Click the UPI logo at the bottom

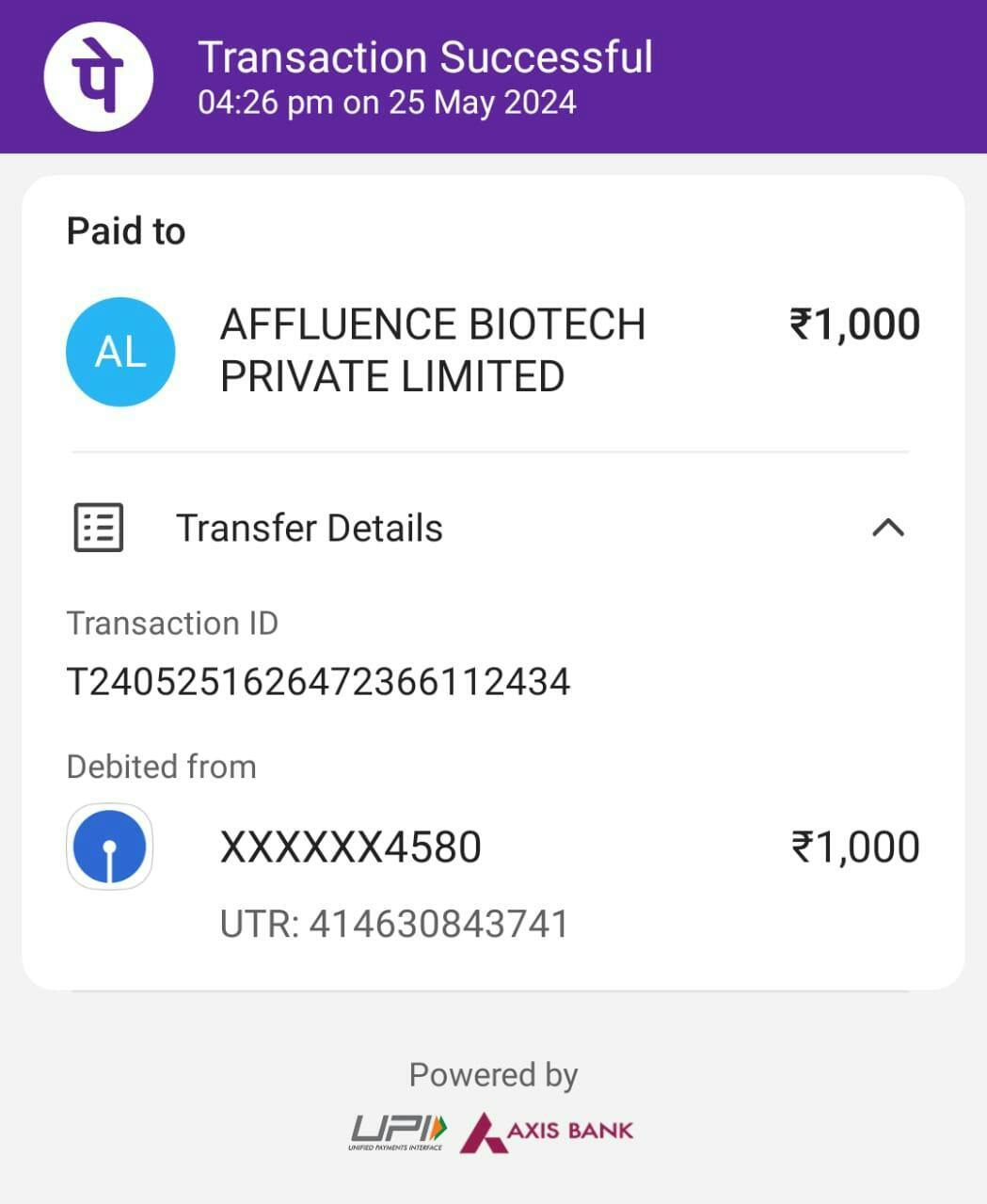pos(398,1131)
